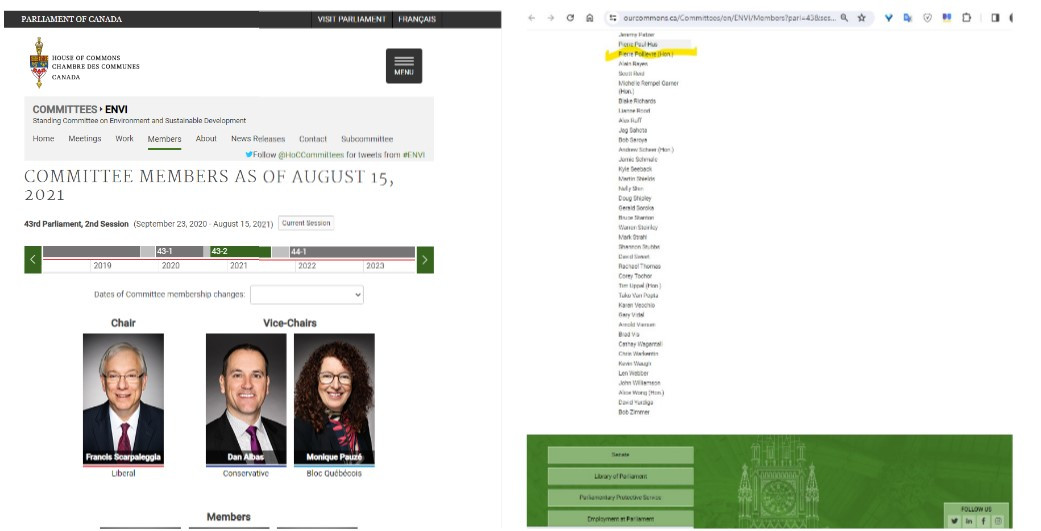Click the Instagram icon in the footer
This screenshot has height=531, width=1041.
997,521
